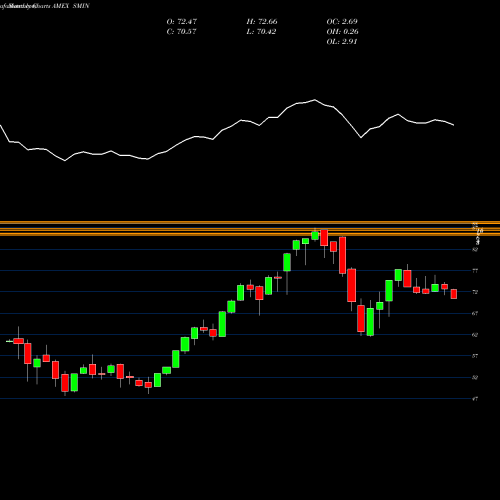Click the OC: 2.69 reading
The width and height of the screenshot is (500, 500).
pyautogui.click(x=342, y=22)
